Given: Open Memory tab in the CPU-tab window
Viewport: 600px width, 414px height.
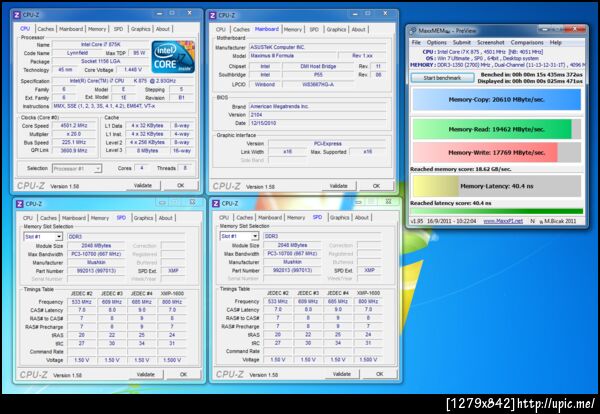Looking at the screenshot, I should click(x=97, y=29).
